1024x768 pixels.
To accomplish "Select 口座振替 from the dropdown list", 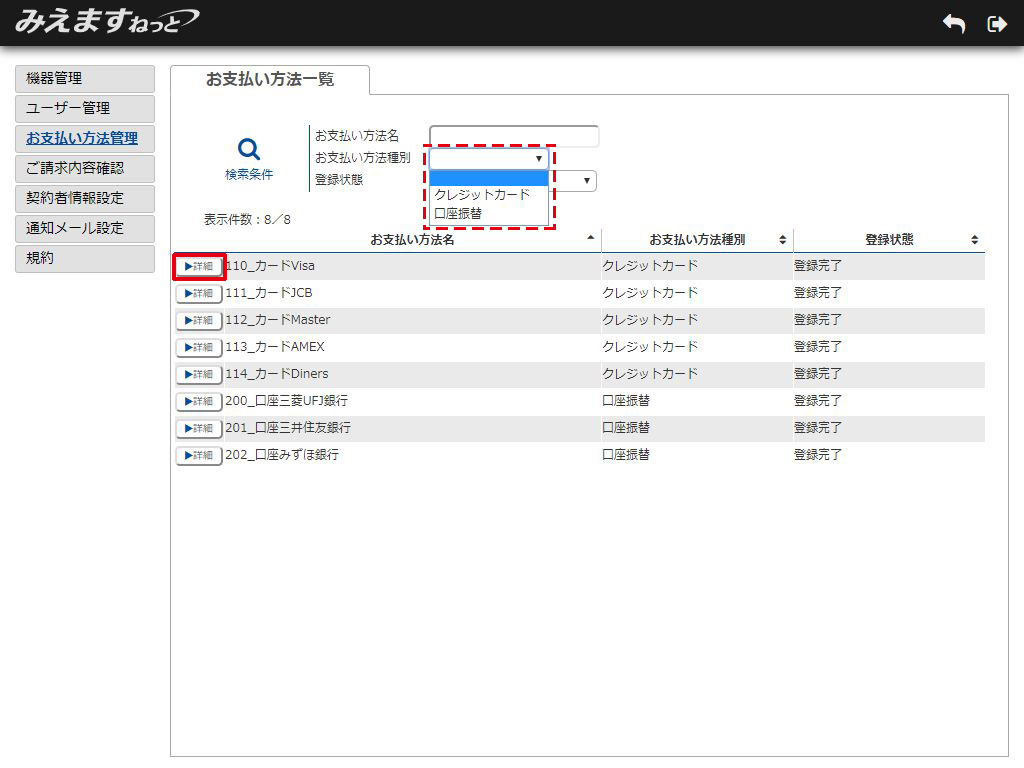I will [458, 213].
